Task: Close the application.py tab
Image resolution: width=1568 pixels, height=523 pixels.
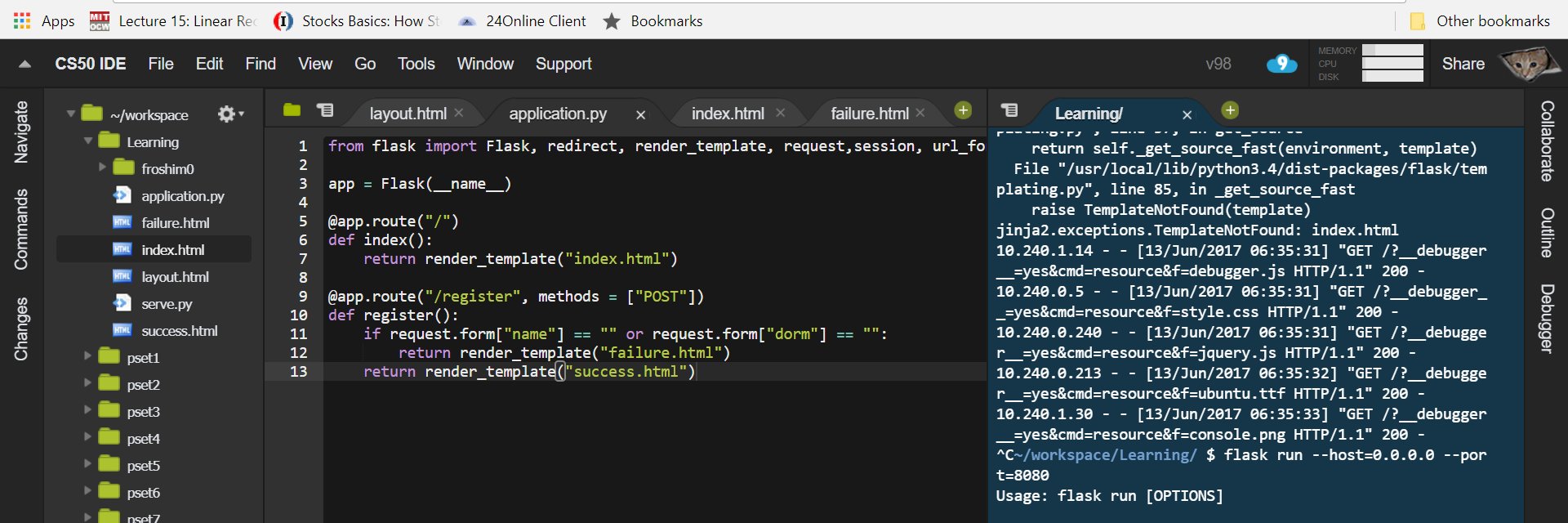Action: pyautogui.click(x=641, y=114)
